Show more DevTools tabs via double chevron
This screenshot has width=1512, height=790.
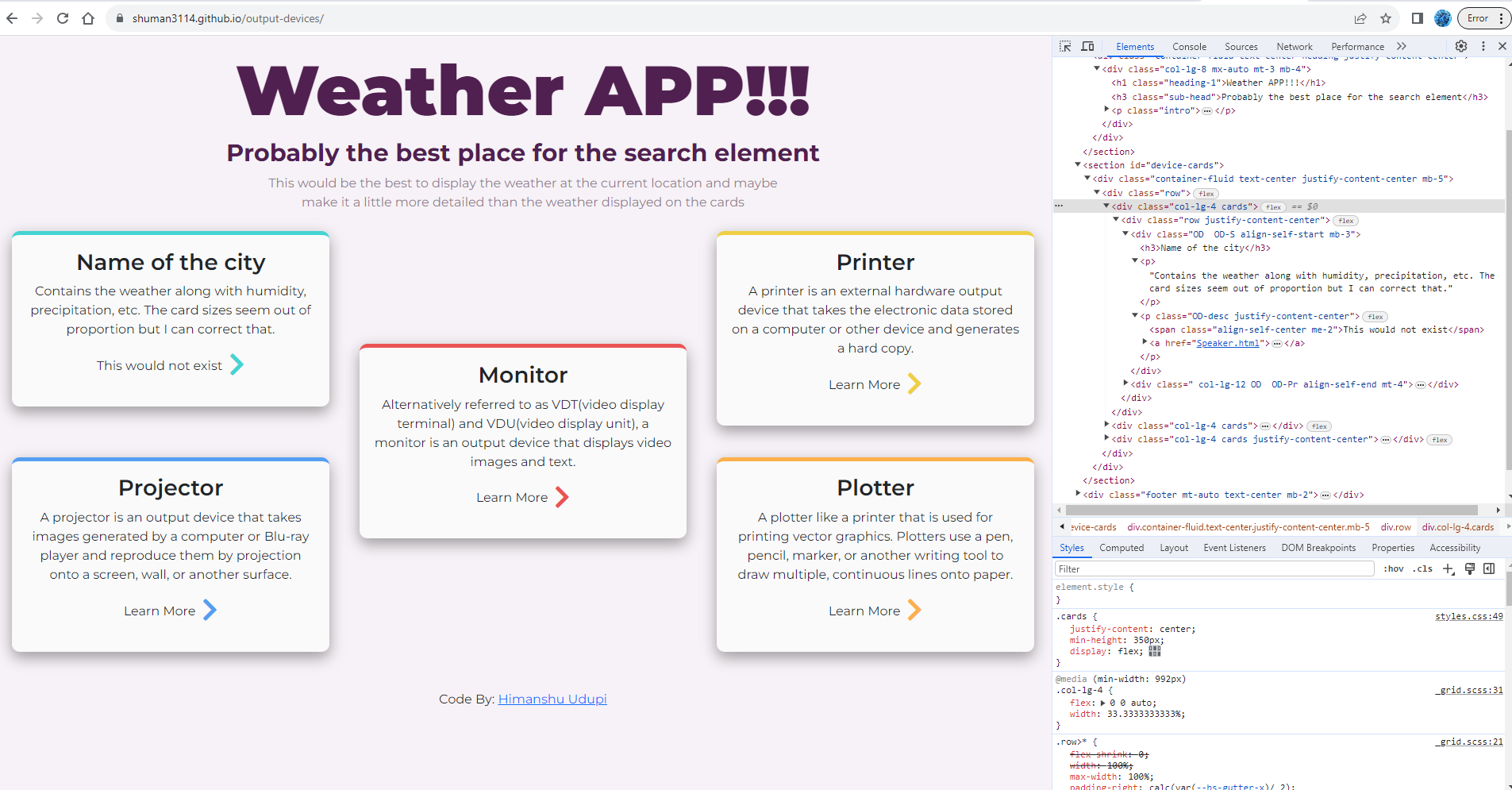pos(1402,46)
